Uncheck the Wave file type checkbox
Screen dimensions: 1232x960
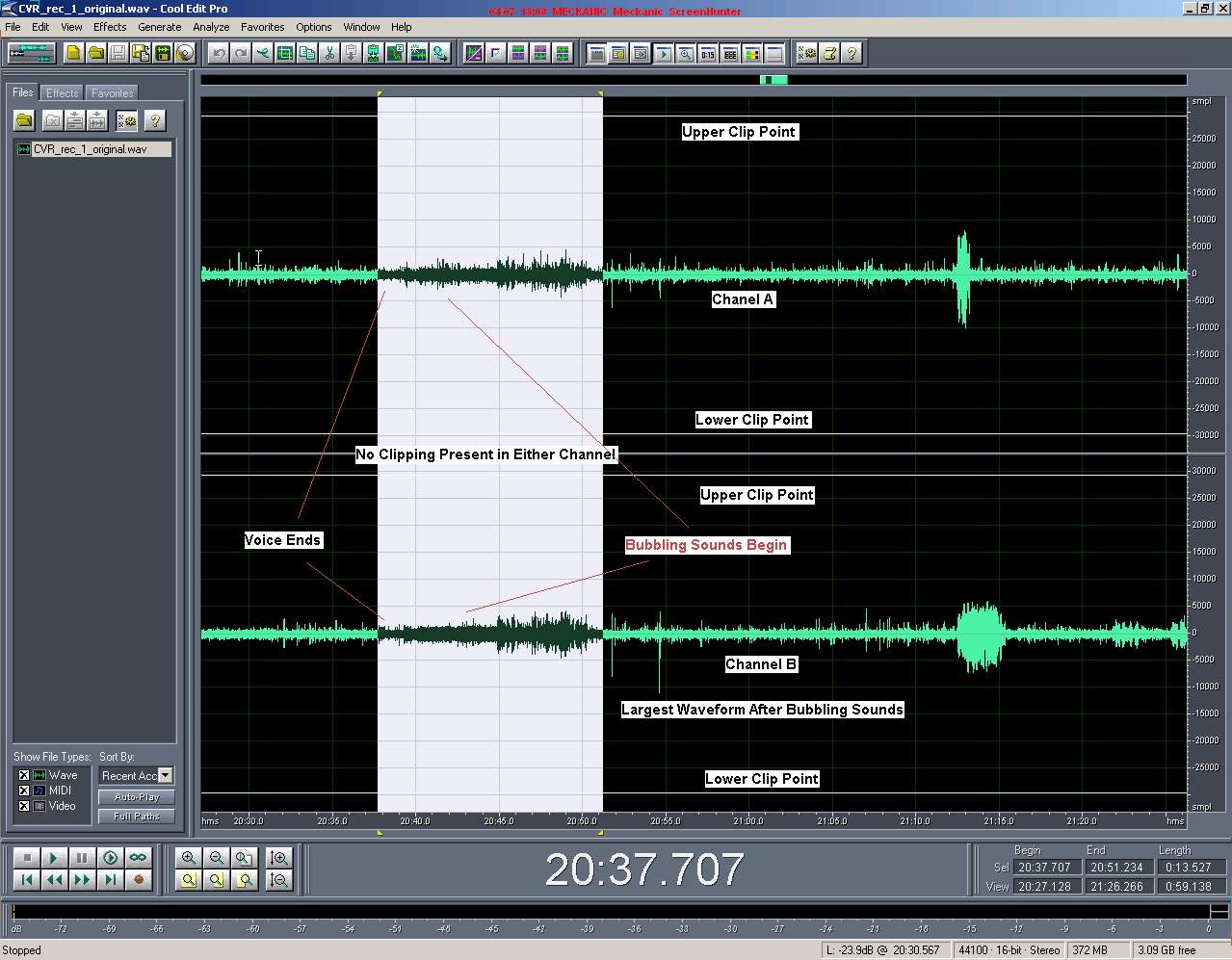(24, 775)
